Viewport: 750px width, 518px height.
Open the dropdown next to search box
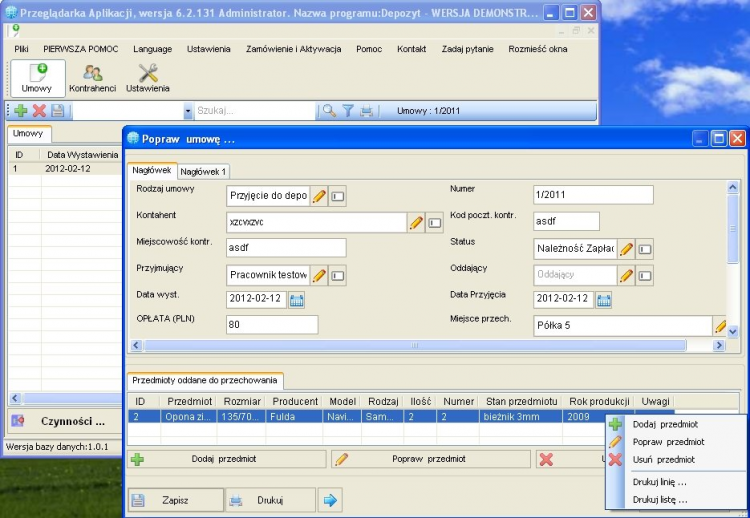point(188,111)
